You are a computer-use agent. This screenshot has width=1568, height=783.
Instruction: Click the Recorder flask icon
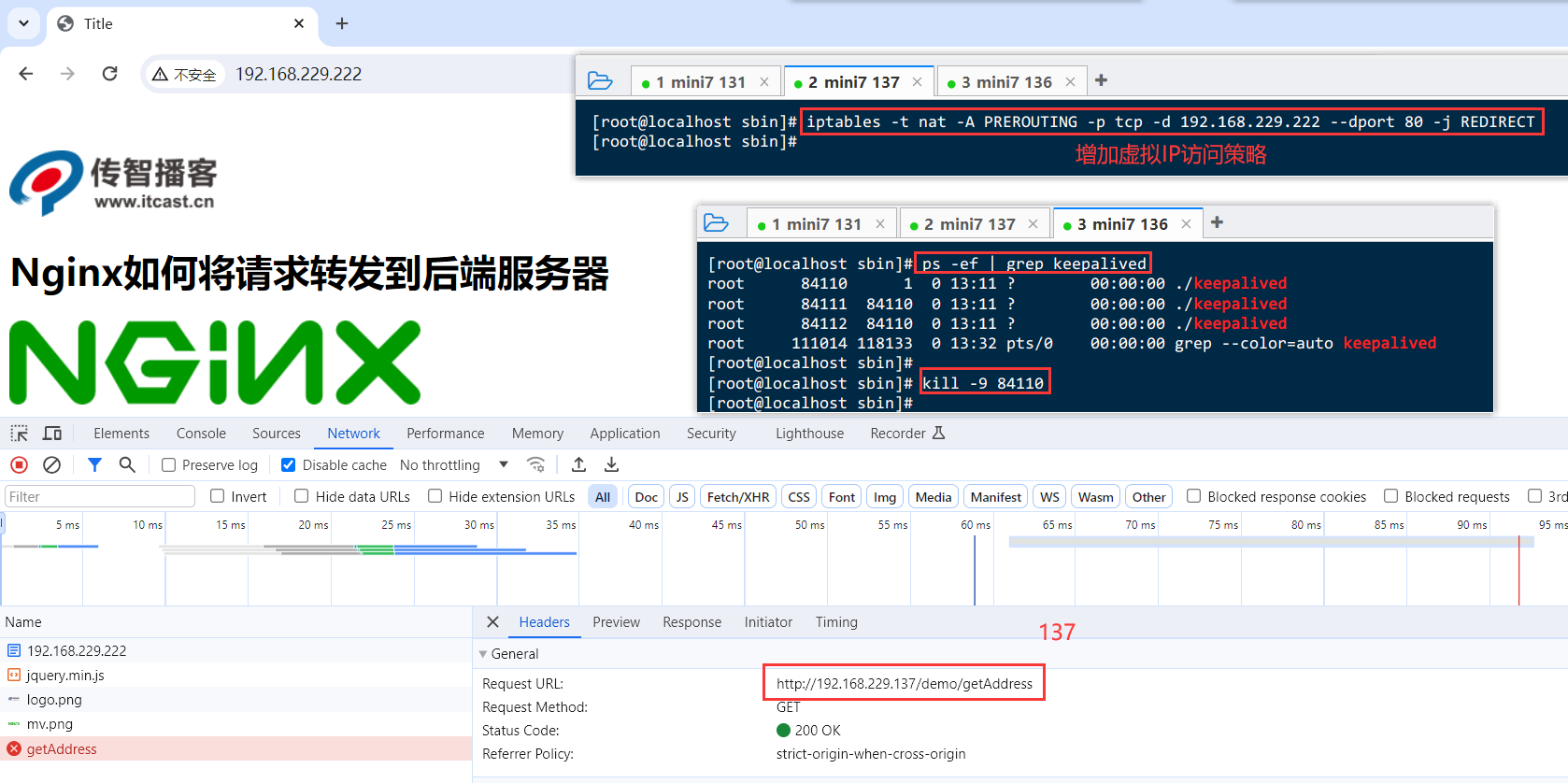point(939,433)
